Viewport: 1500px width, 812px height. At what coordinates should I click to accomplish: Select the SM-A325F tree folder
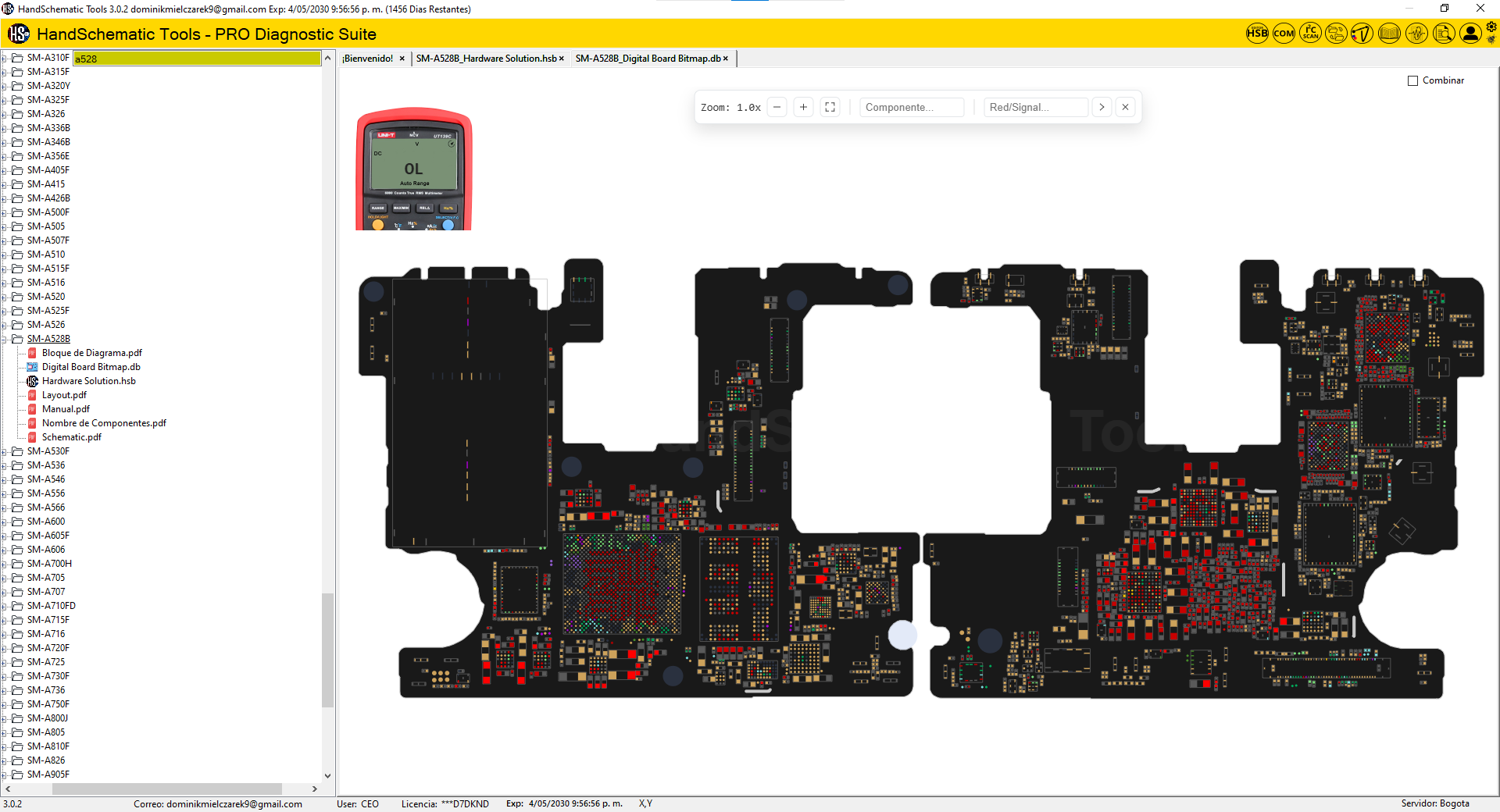pos(48,100)
